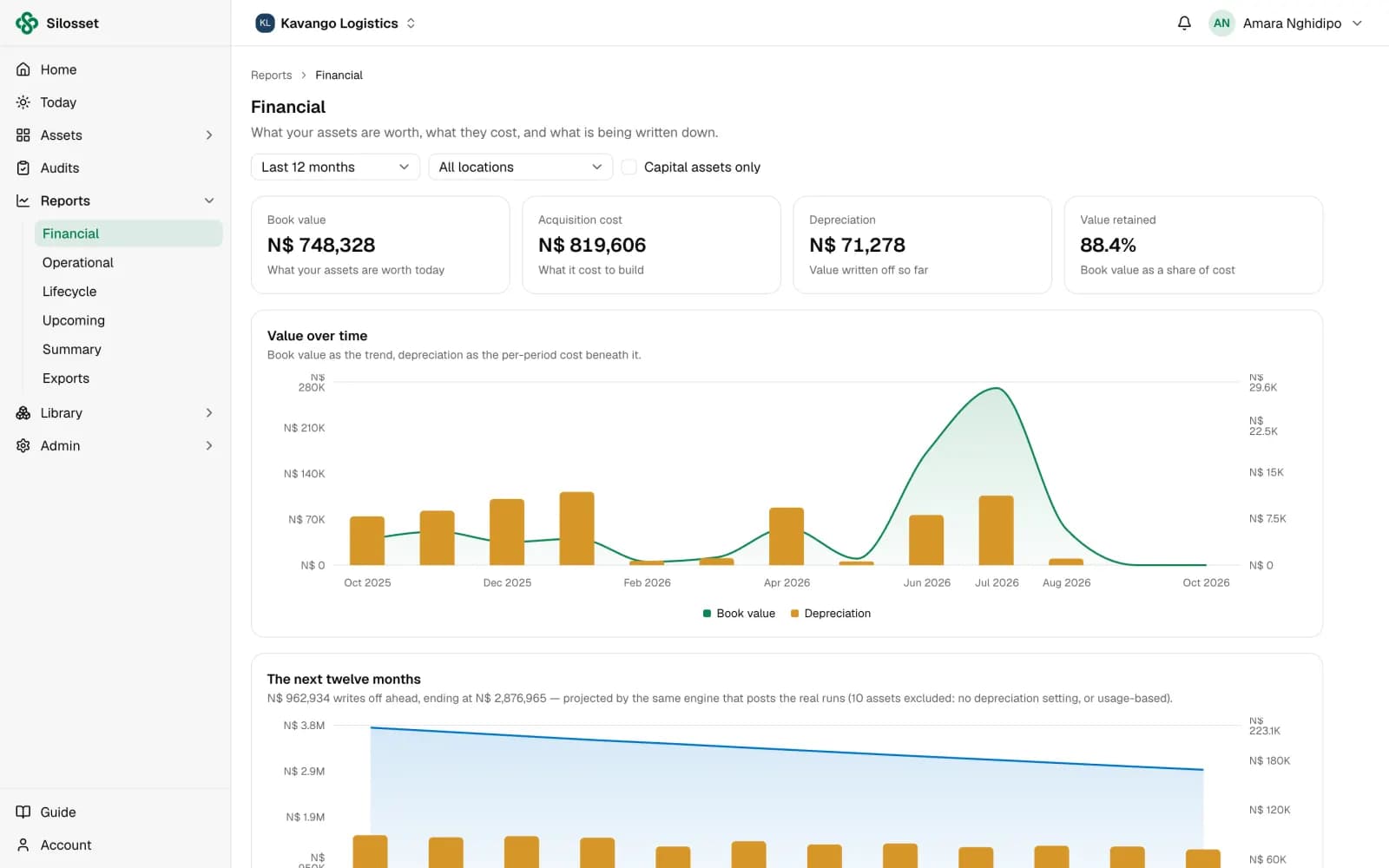Open the Guide link
1389x868 pixels.
pos(115,812)
